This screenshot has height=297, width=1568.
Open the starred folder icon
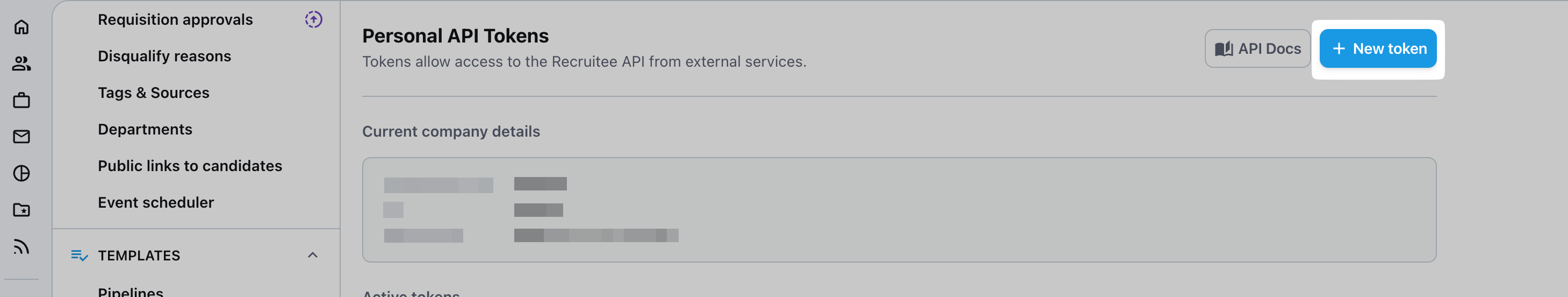coord(21,210)
